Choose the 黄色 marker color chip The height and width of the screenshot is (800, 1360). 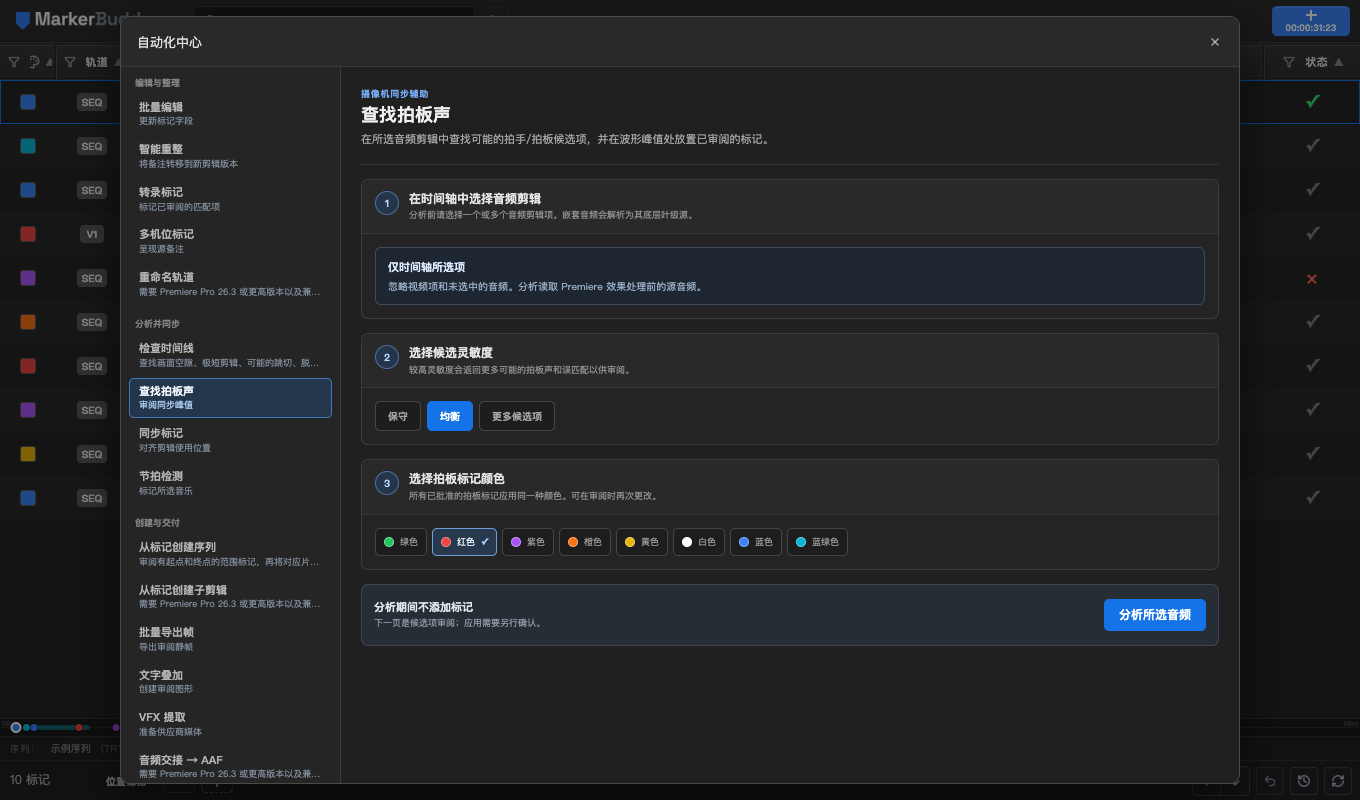(642, 542)
